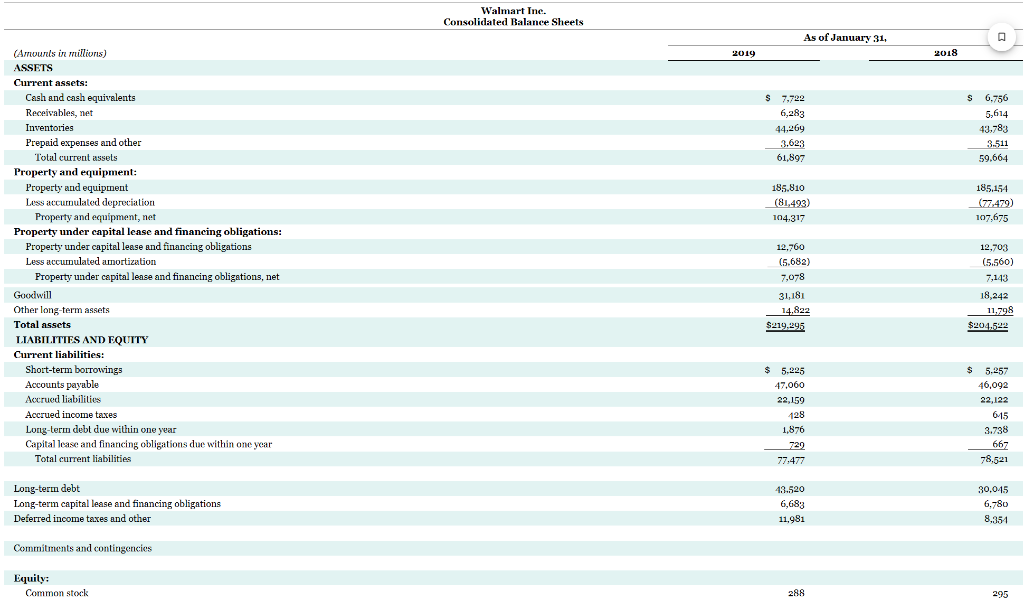Select the 2018 column header

(945, 52)
